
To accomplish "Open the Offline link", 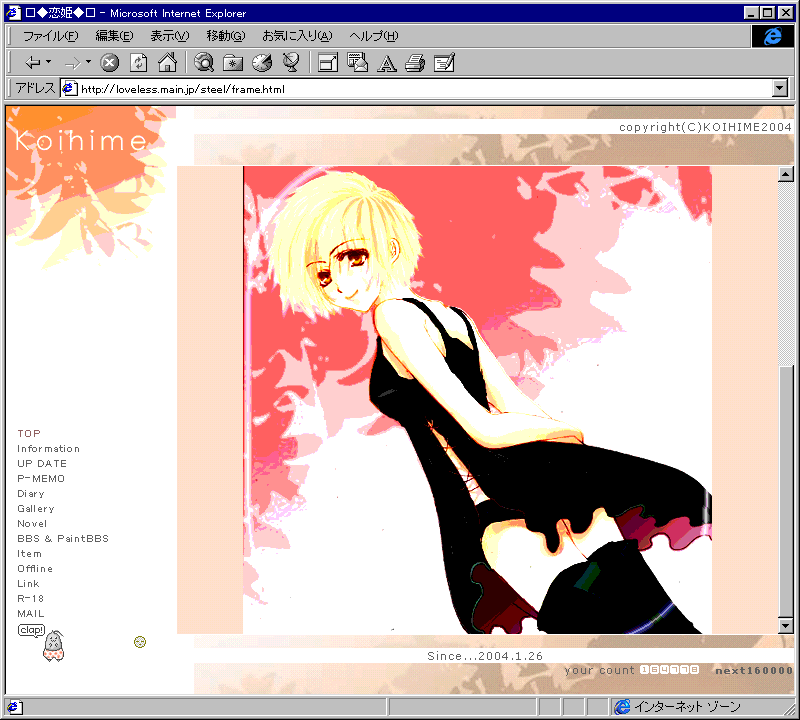I will [x=35, y=568].
